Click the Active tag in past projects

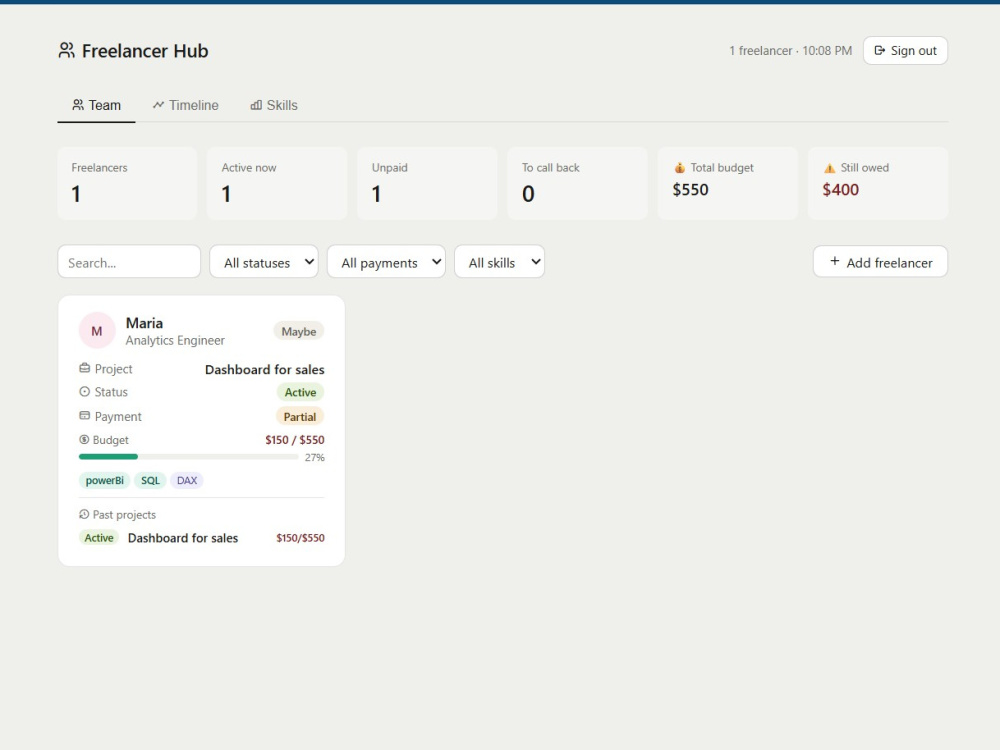tap(99, 538)
